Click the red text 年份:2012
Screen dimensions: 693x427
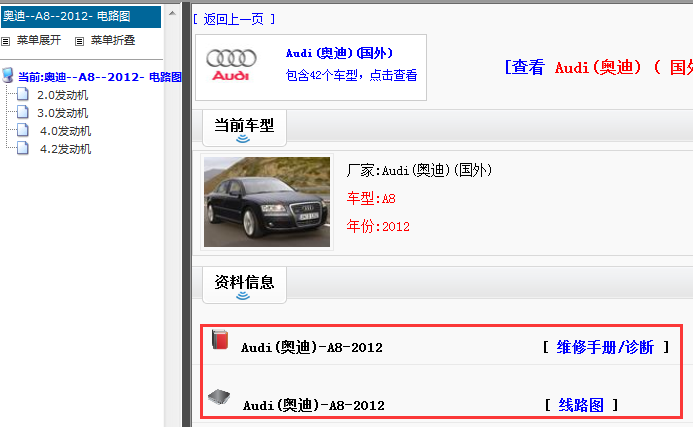378,226
